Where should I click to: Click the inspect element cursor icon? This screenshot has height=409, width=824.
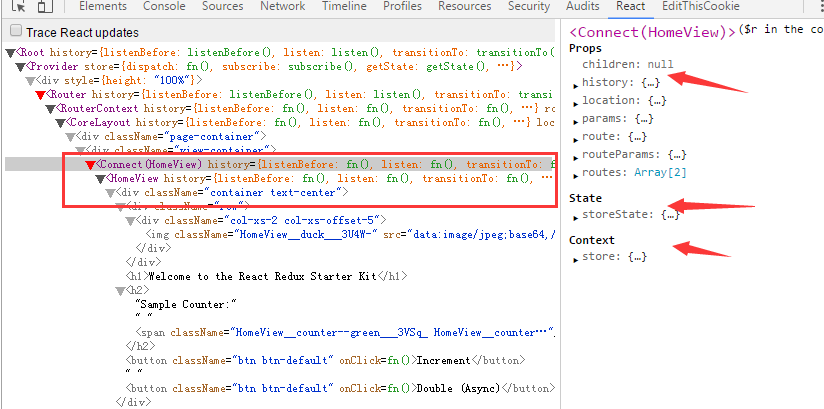[18, 7]
